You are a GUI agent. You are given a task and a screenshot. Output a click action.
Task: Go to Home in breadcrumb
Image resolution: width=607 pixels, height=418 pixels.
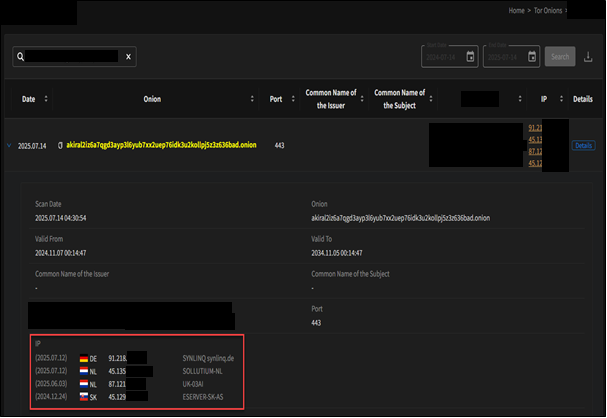click(517, 10)
